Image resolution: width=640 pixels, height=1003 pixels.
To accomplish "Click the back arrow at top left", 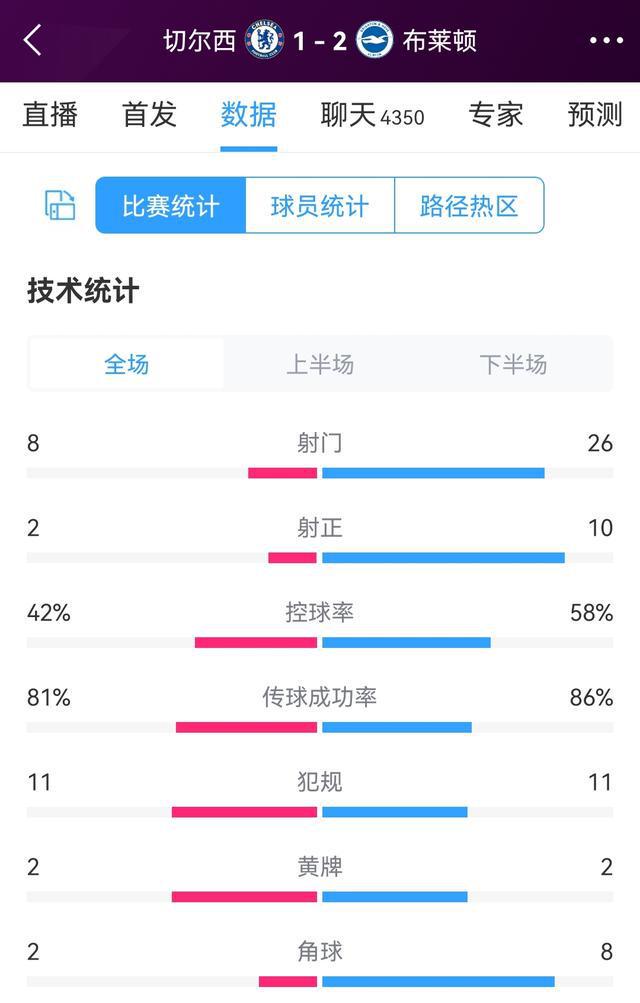I will (x=33, y=40).
